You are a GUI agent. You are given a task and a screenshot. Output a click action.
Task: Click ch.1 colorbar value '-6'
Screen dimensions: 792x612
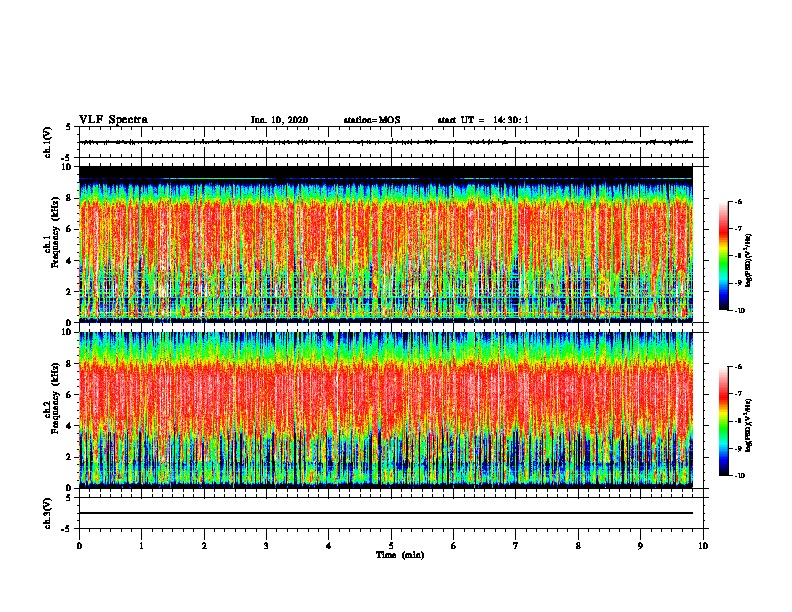(738, 201)
